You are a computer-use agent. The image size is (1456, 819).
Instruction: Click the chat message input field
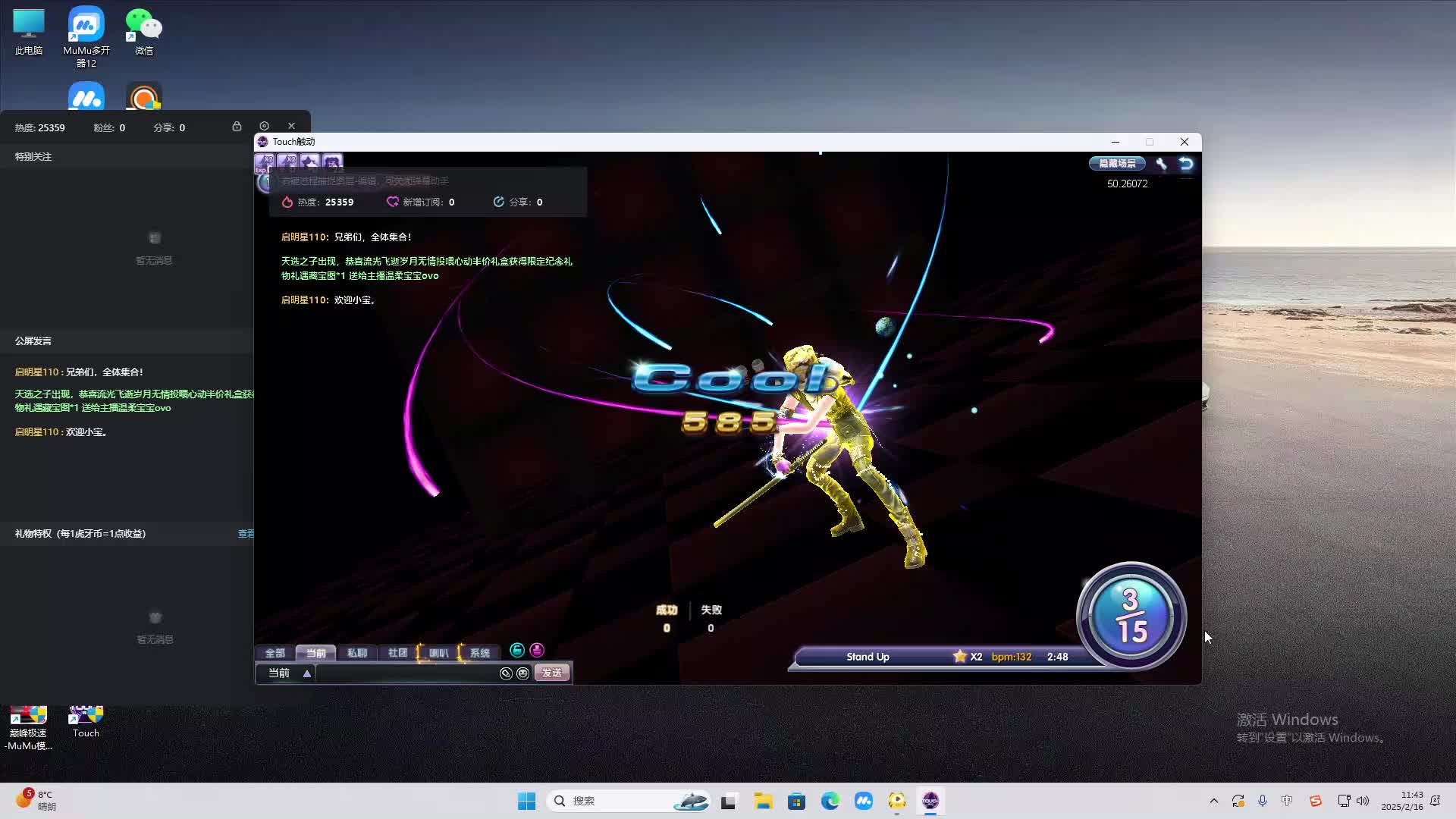point(406,673)
